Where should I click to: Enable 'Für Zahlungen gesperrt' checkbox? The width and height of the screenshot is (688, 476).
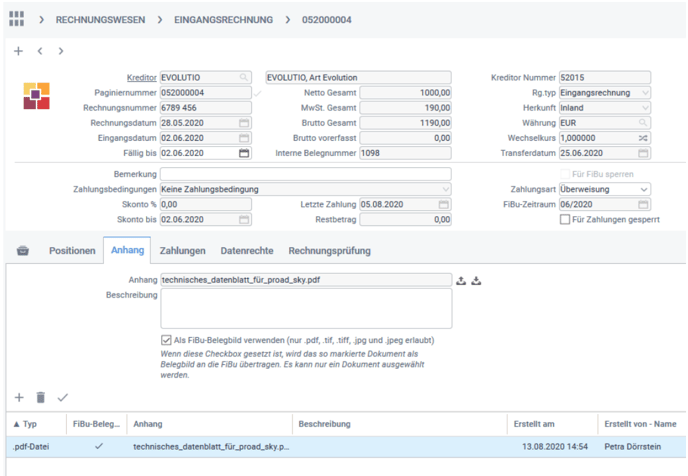(565, 219)
